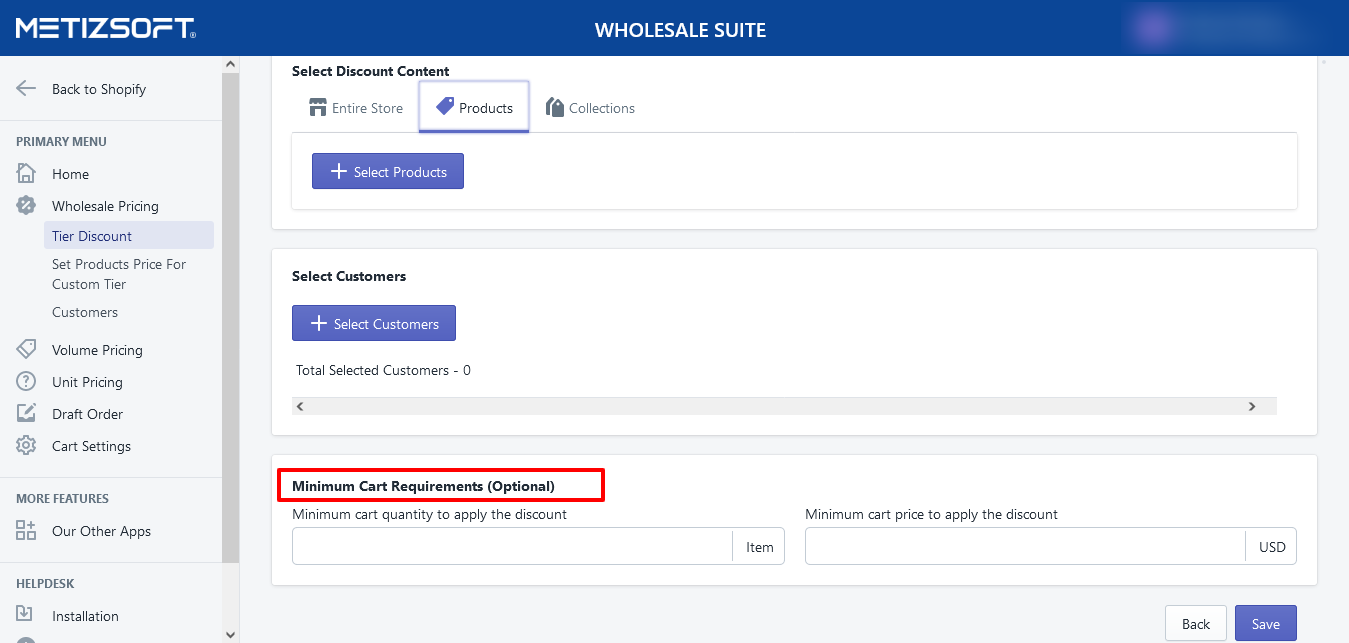Screen dimensions: 1349x643
Task: Select the Products discount content tab
Action: (x=474, y=108)
